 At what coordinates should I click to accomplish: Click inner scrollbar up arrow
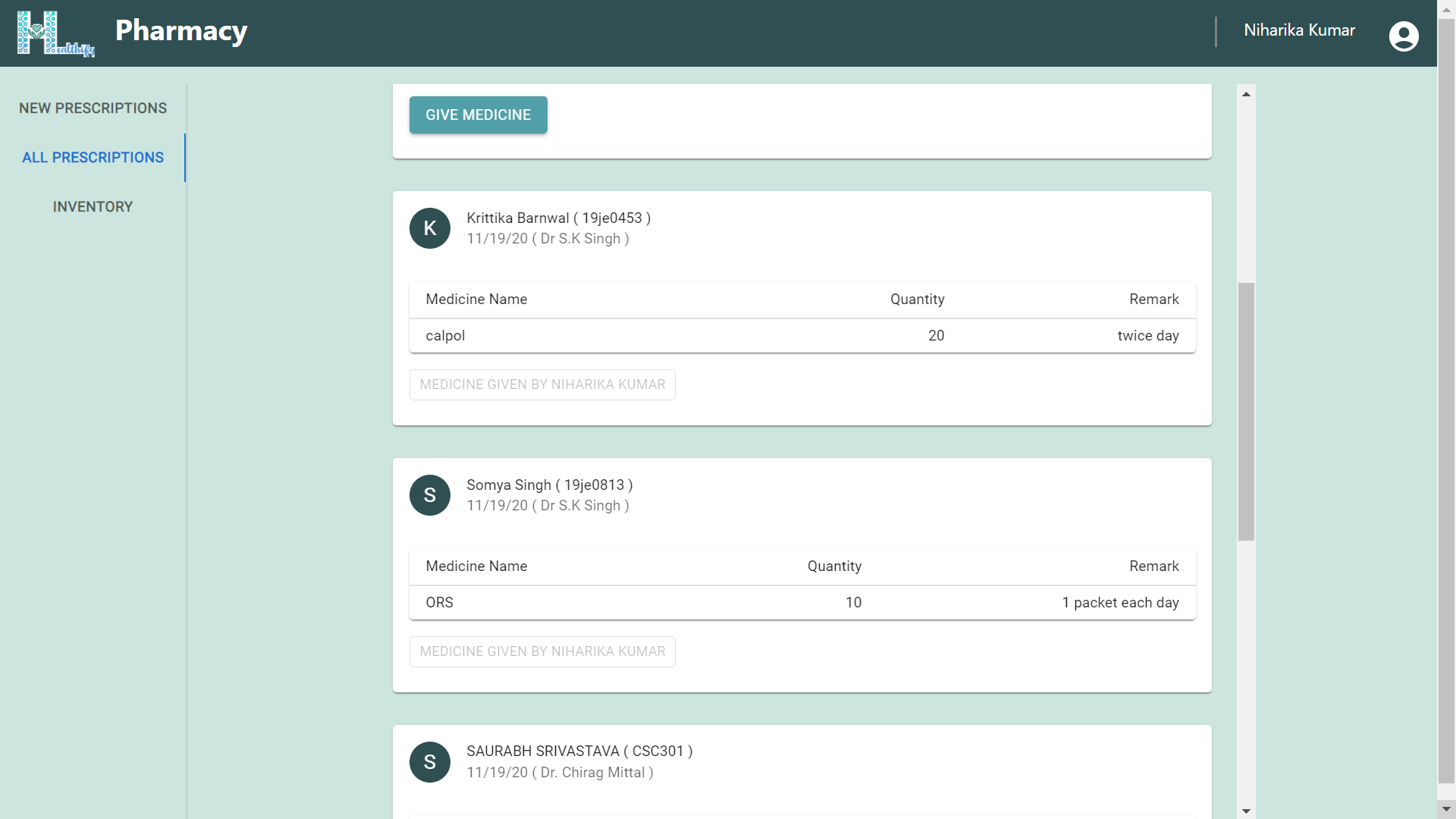point(1246,94)
